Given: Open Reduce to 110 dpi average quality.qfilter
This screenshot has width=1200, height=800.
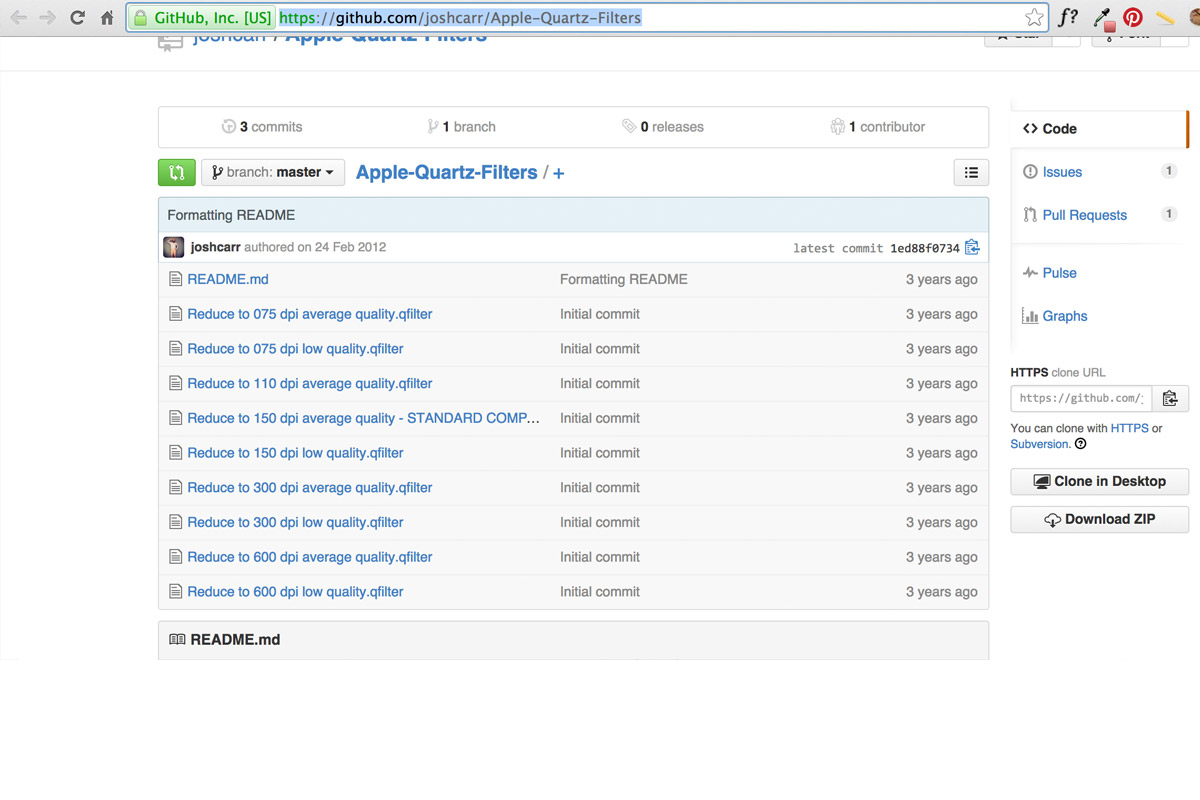Looking at the screenshot, I should [x=310, y=384].
